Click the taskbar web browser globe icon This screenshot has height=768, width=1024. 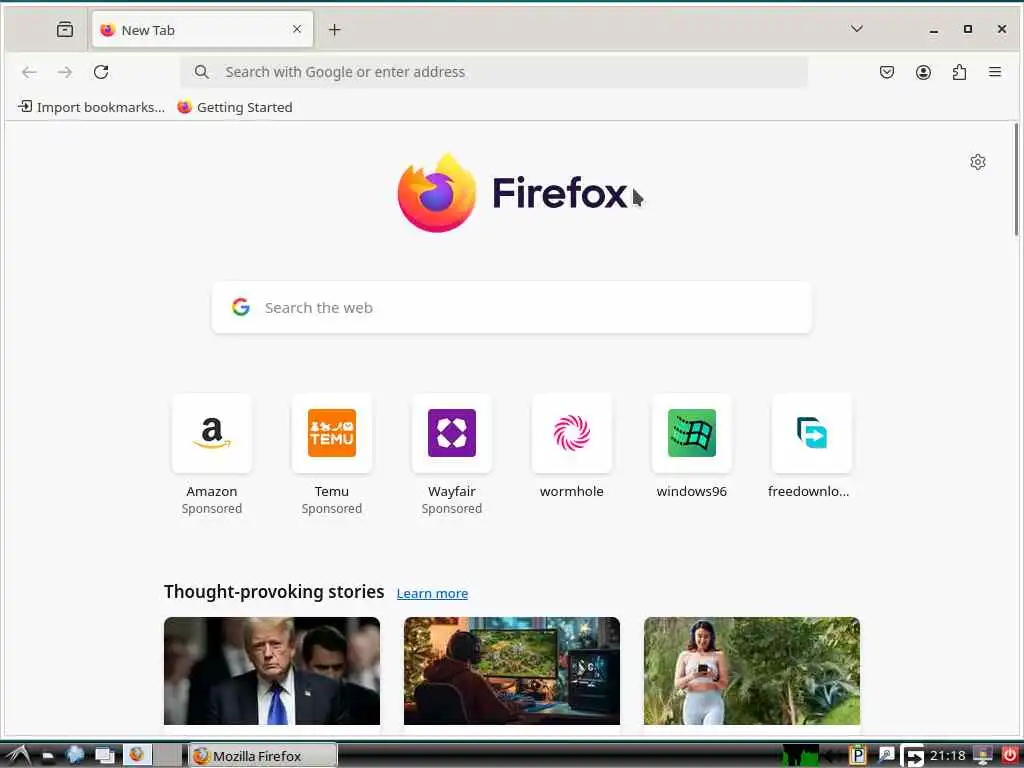74,755
